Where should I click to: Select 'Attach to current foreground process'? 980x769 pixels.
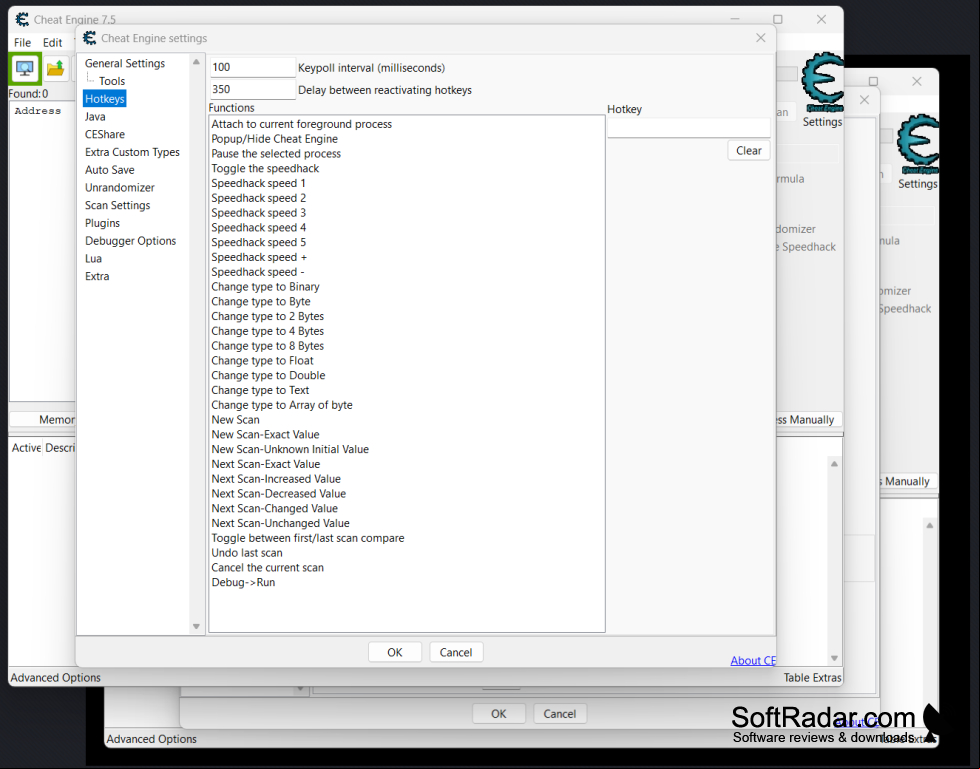(x=301, y=124)
